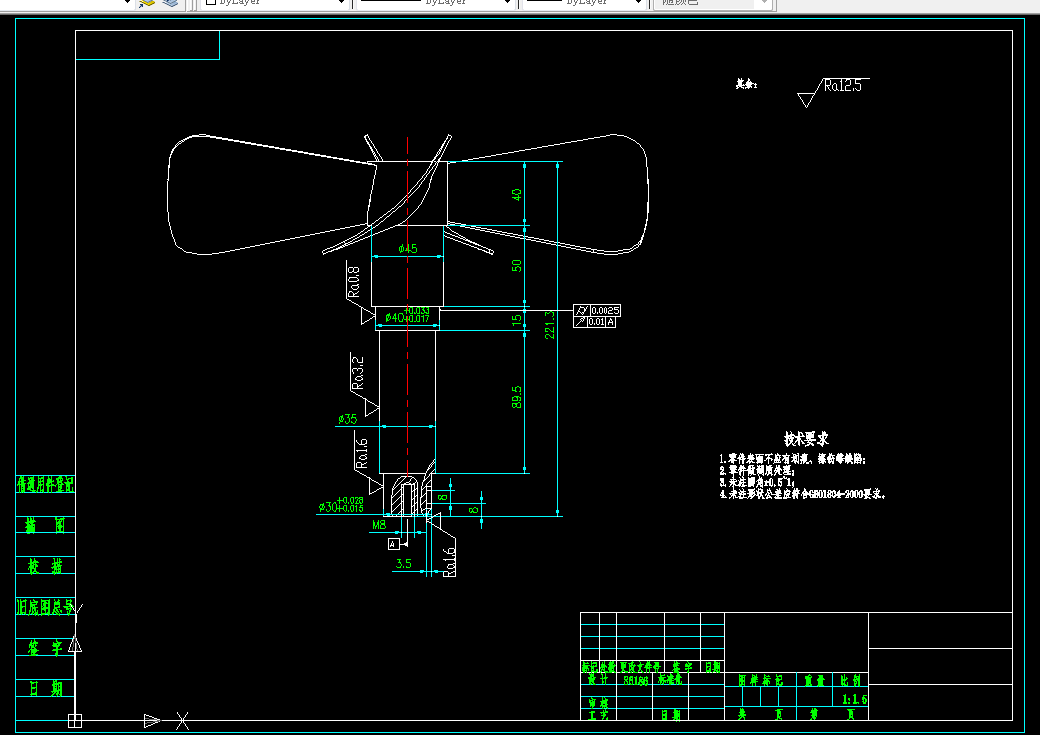Select the runout tolerance frame 0.01 A

tap(595, 322)
